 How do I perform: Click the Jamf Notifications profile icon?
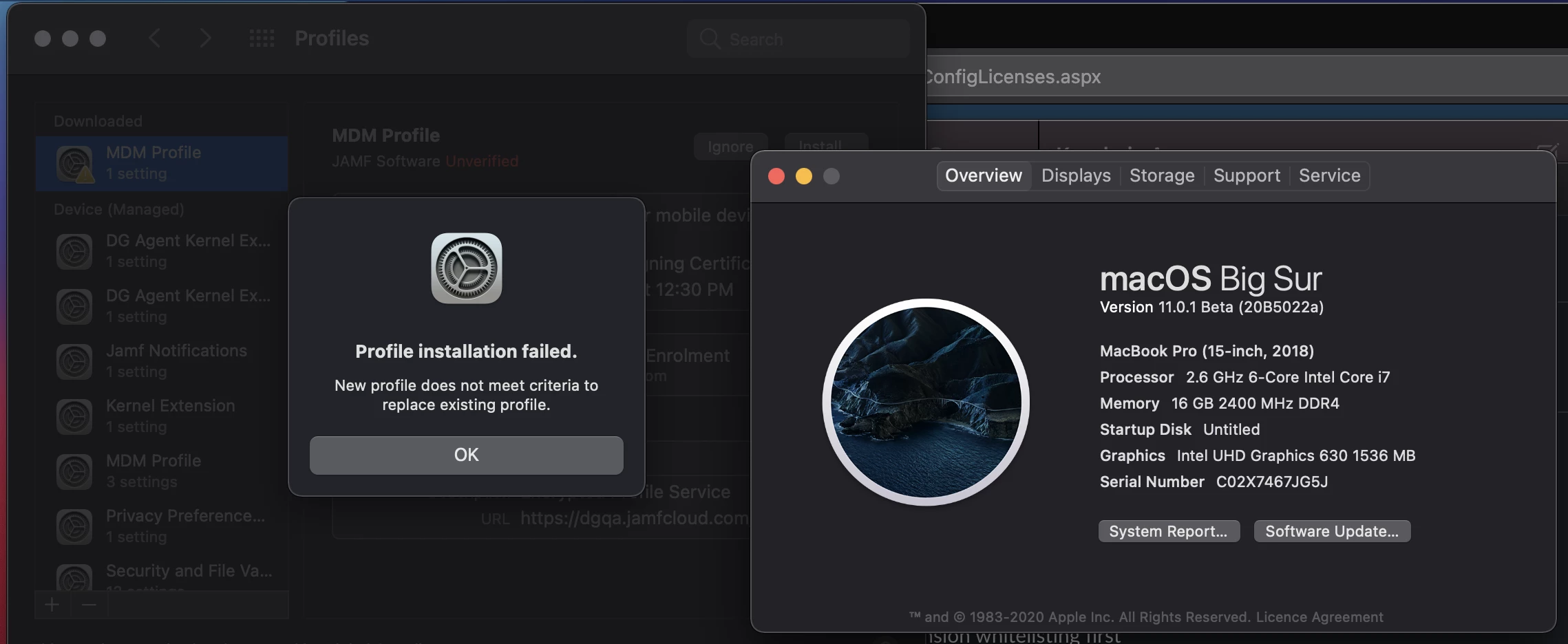coord(74,361)
